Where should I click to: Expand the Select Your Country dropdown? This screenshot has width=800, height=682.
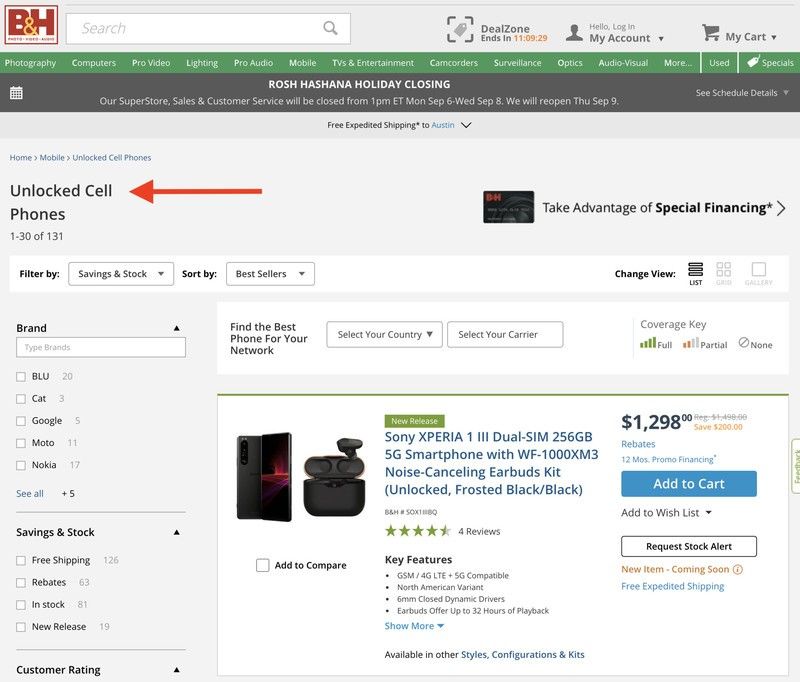384,335
